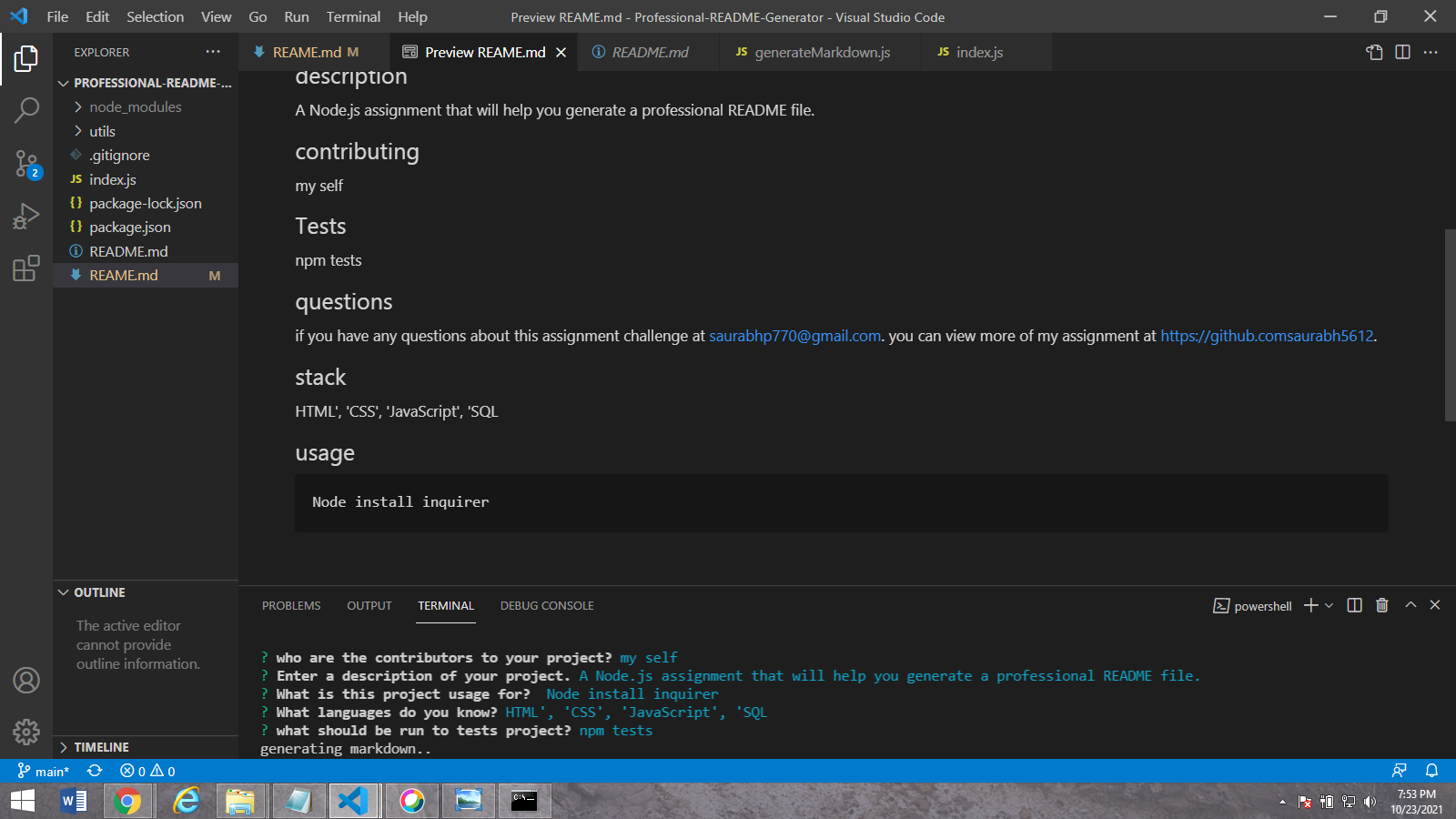Open the Search view in the activity bar

coord(26,108)
